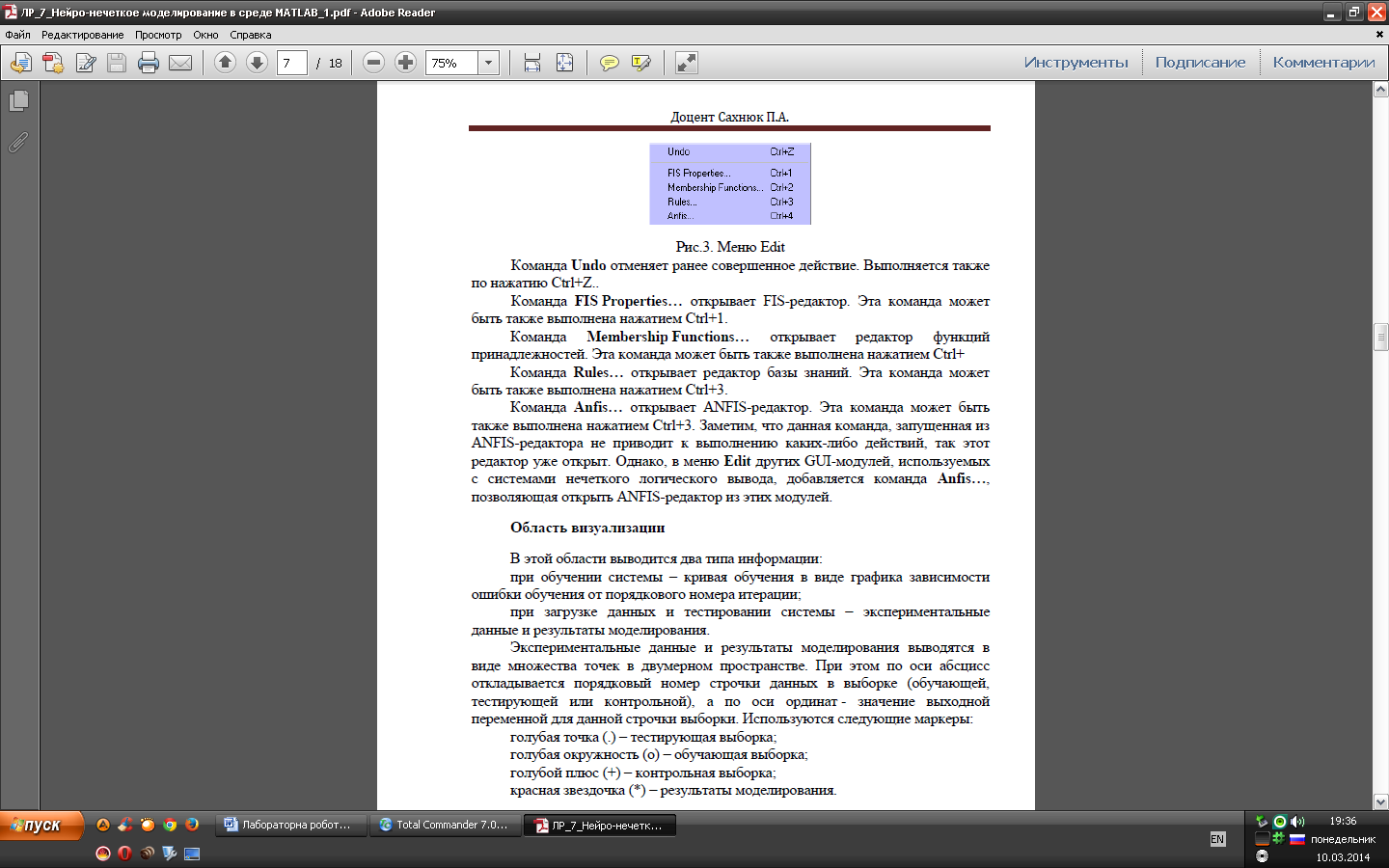Zoom in with the plus button
This screenshot has width=1389, height=868.
click(x=406, y=63)
